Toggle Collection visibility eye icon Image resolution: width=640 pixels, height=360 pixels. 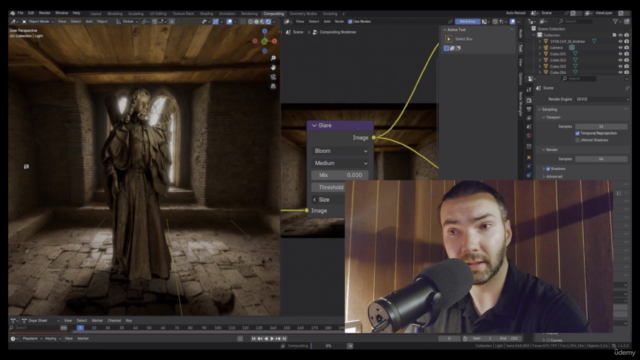[x=620, y=35]
